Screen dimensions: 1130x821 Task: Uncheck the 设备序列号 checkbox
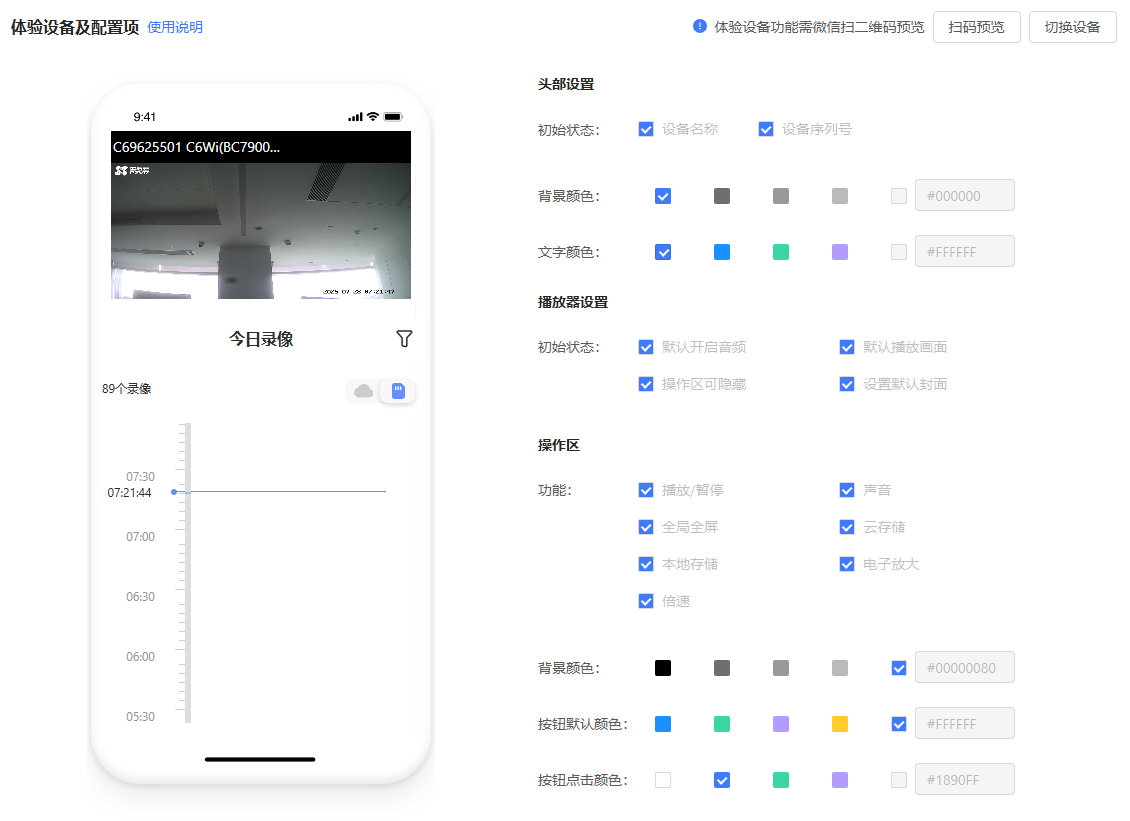tap(766, 129)
